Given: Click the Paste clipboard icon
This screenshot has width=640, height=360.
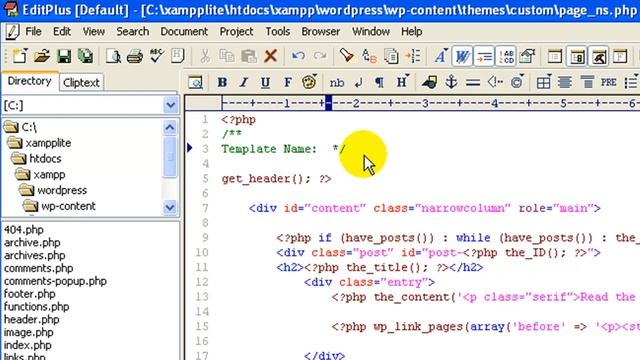Looking at the screenshot, I should pyautogui.click(x=249, y=56).
